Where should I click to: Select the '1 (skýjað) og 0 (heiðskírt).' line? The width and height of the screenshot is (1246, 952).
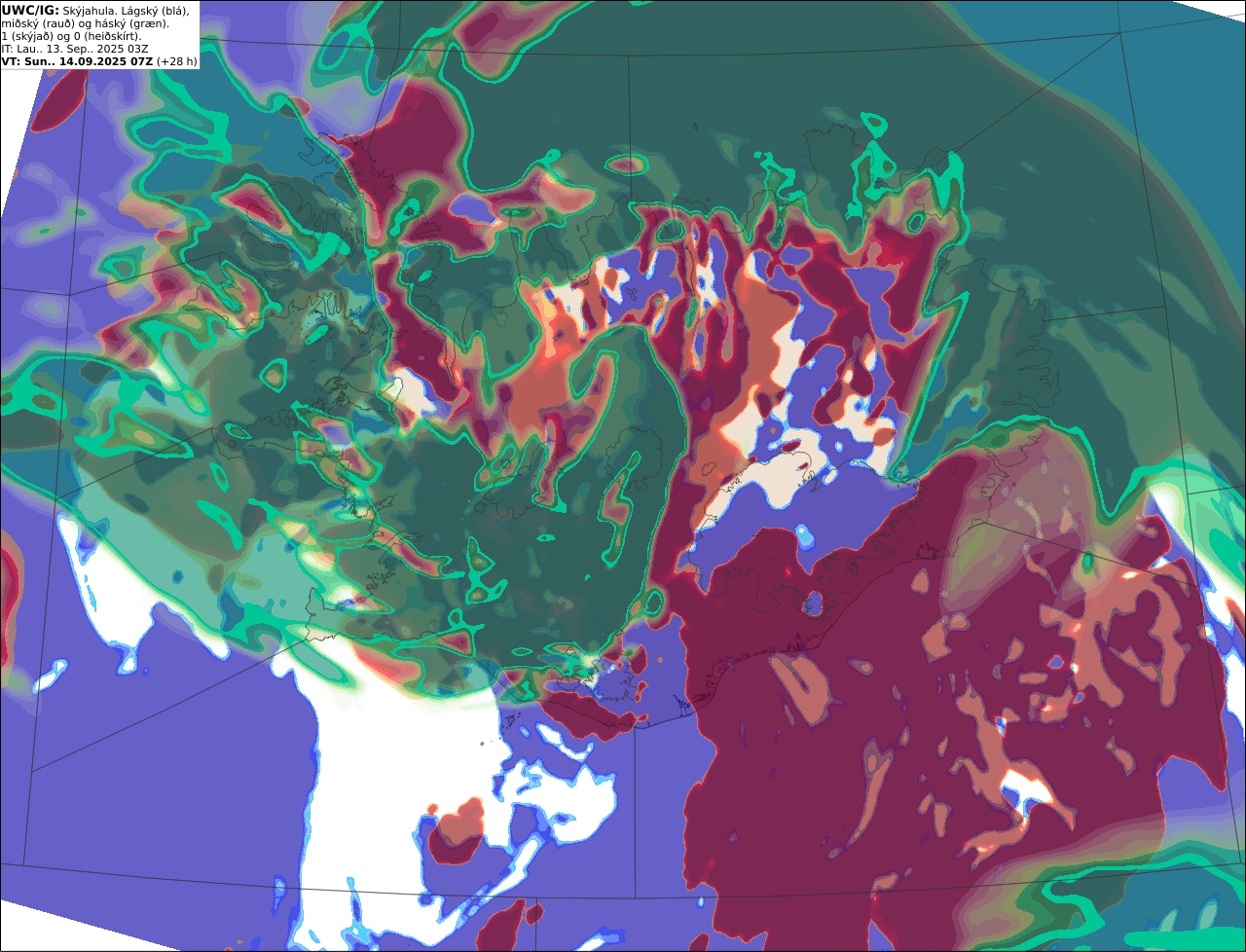point(71,36)
